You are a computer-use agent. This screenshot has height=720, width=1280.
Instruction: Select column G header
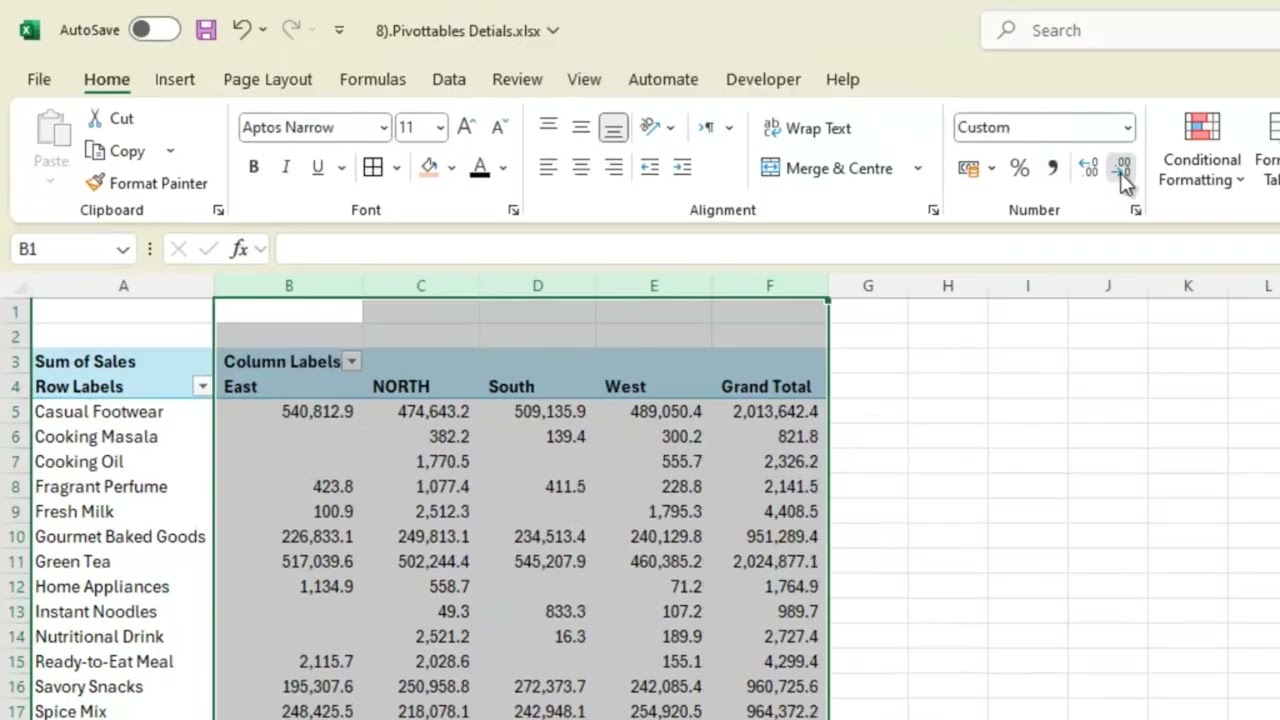[x=868, y=286]
